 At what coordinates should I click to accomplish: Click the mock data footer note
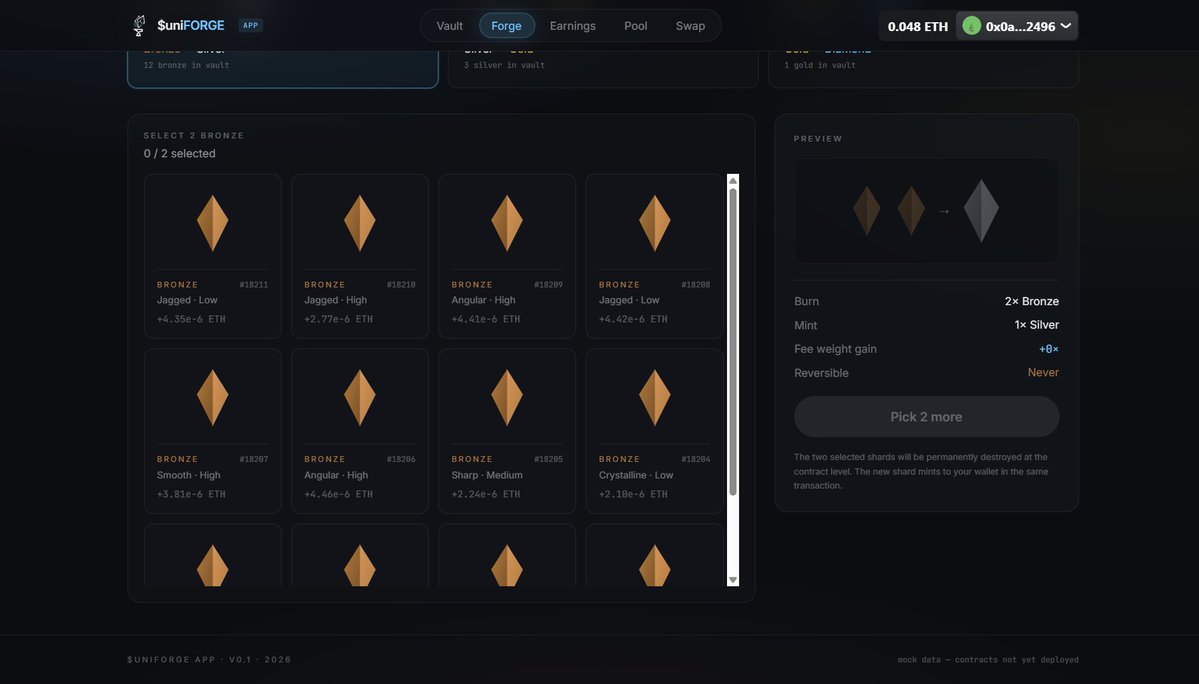988,660
